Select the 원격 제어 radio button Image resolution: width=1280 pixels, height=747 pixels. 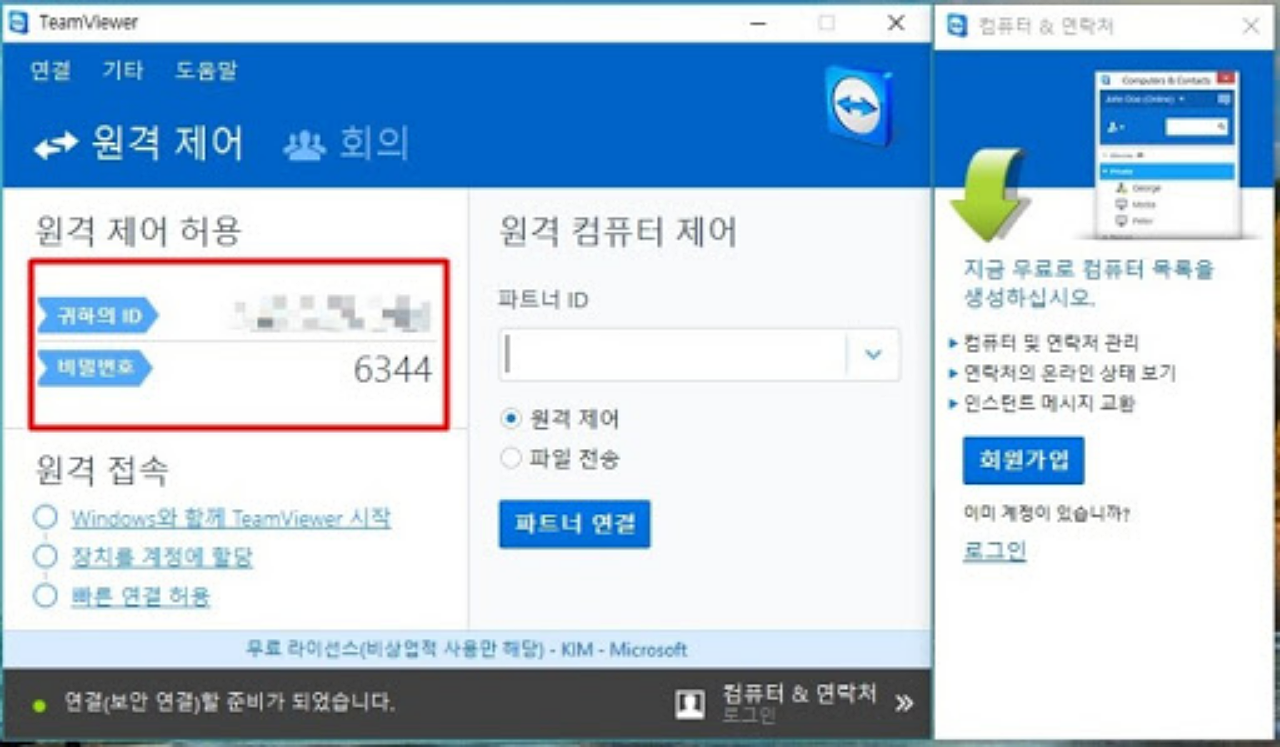pos(511,418)
